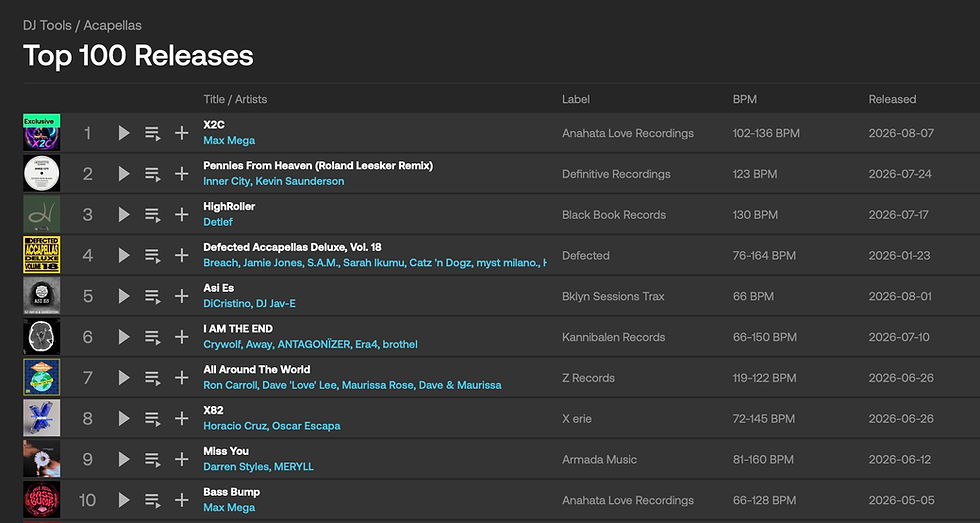Play the X2C release
Viewport: 980px width, 523px height.
click(124, 133)
